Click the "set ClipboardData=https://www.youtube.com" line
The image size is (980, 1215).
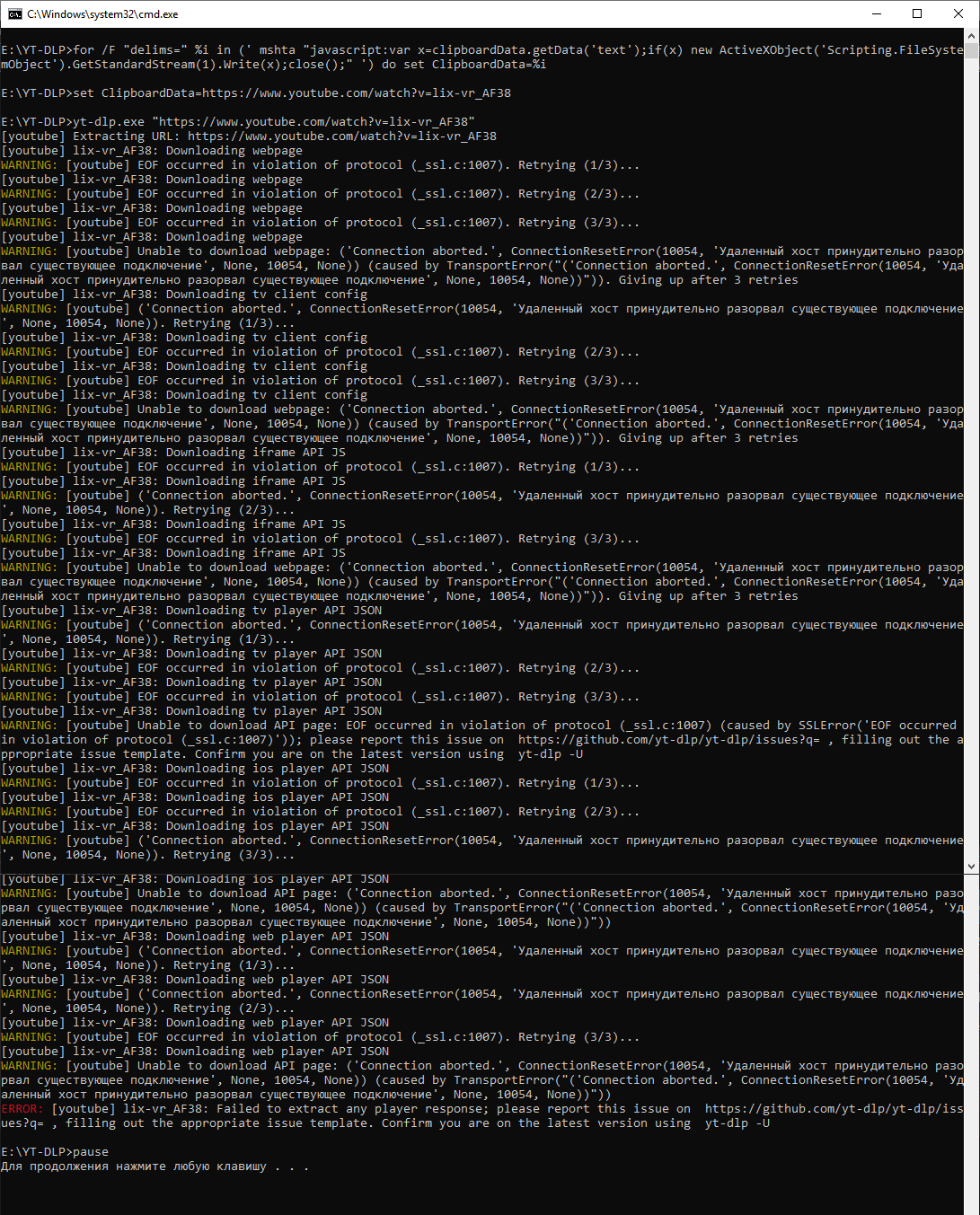(256, 93)
